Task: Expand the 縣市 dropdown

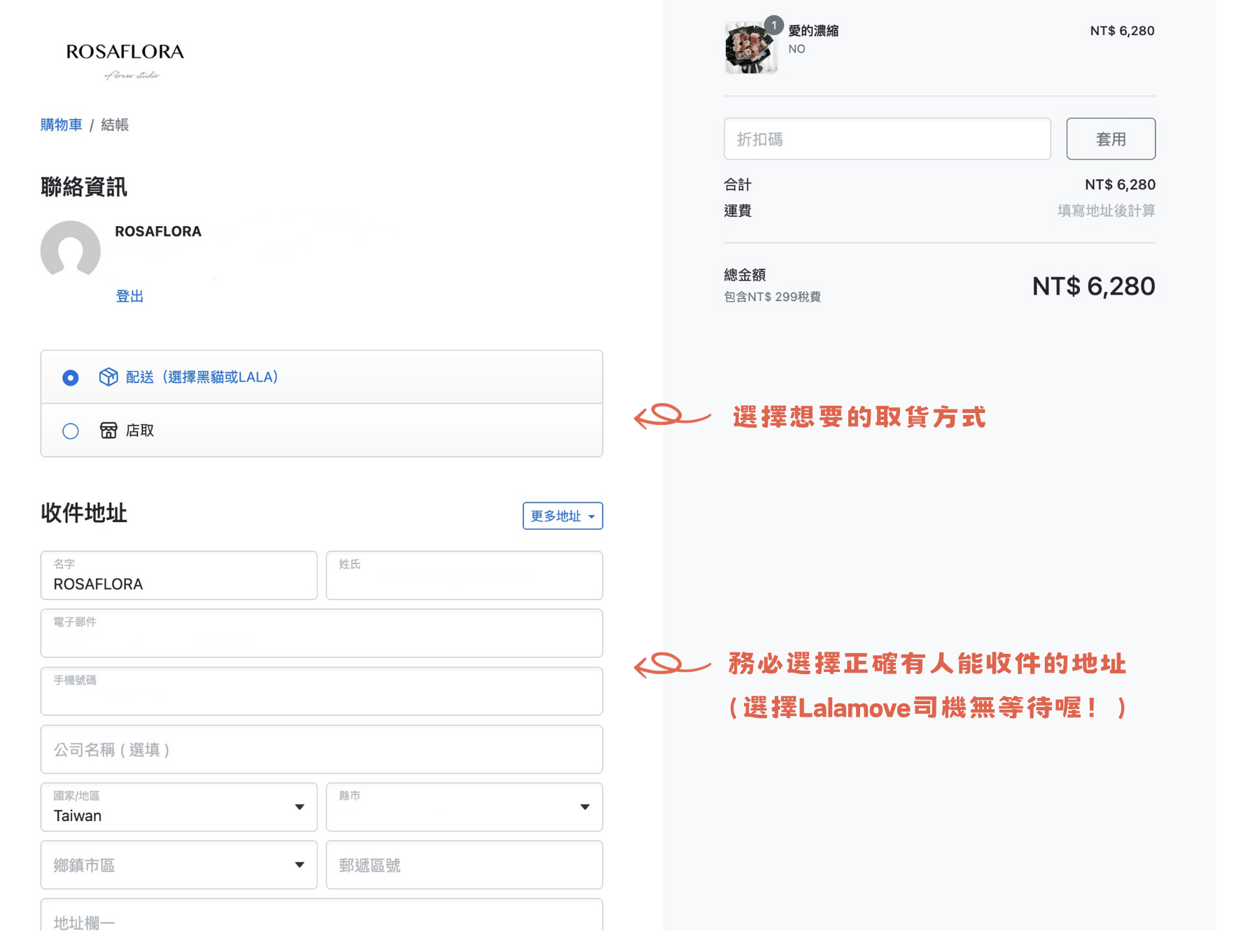Action: (464, 807)
